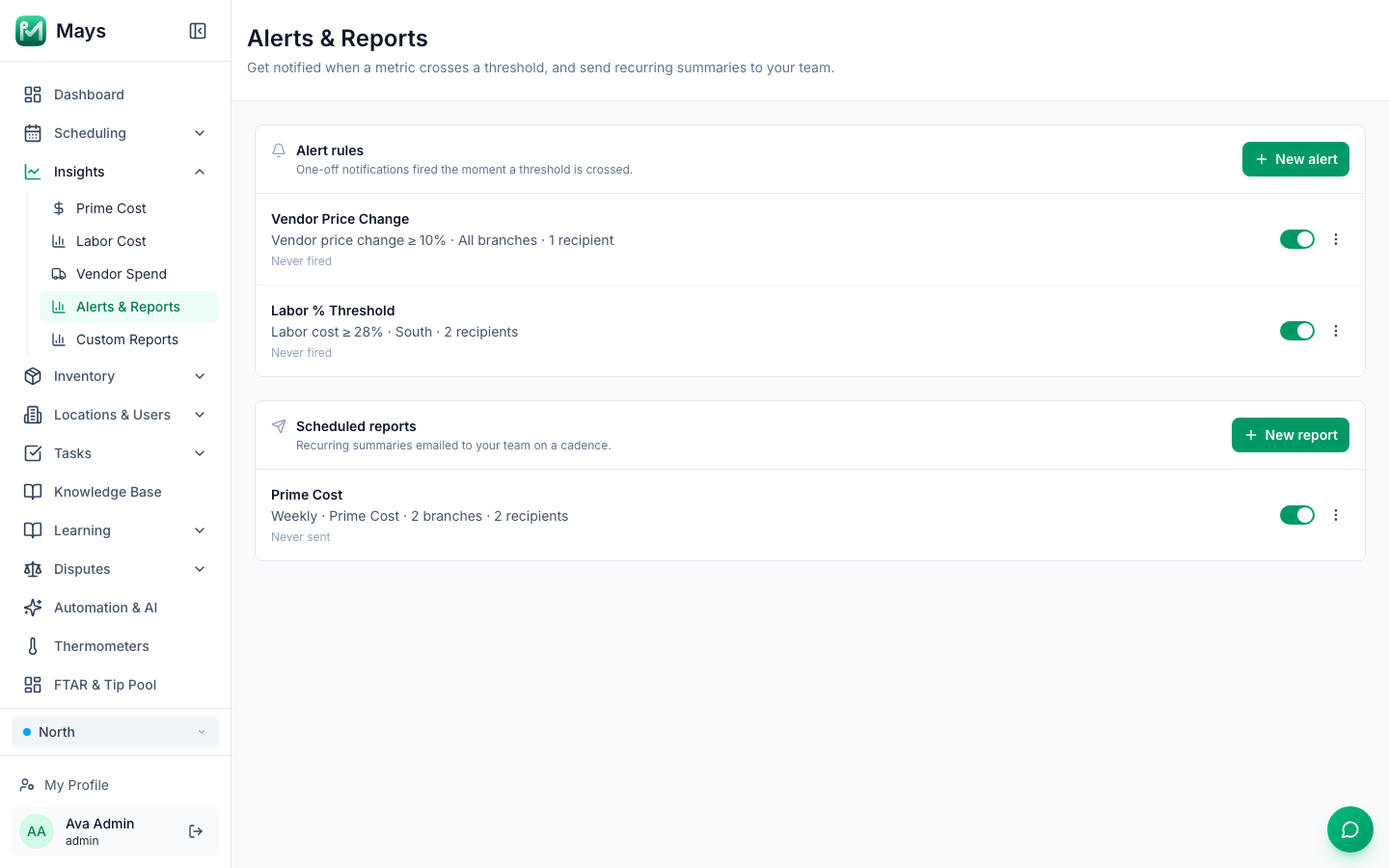Open Knowledge Base page
The height and width of the screenshot is (868, 1389).
(x=115, y=492)
